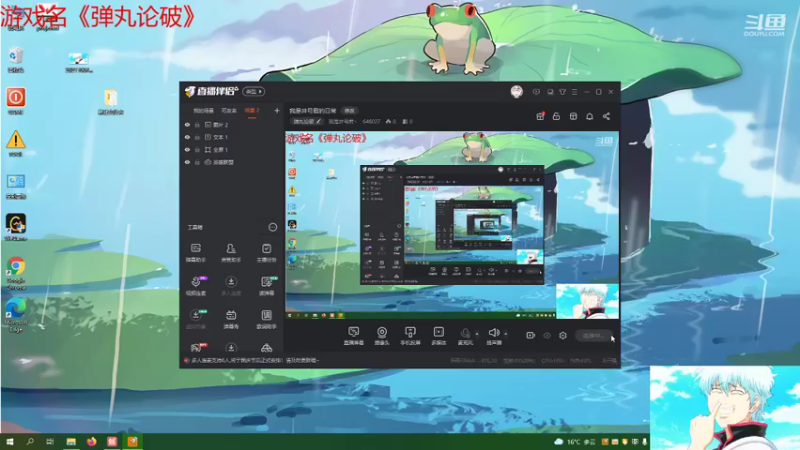
Task: Toggle the preview eye icon in bottom bar
Action: coord(547,335)
